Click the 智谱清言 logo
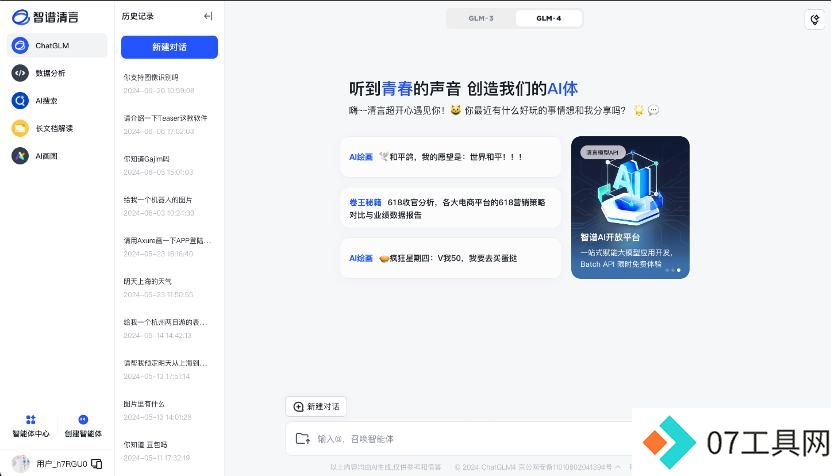Viewport: 832px width, 476px height. [45, 17]
